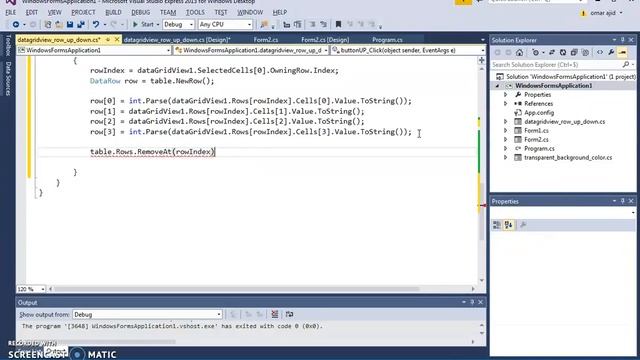Click the Find in Files toolbar icon

click(x=264, y=24)
